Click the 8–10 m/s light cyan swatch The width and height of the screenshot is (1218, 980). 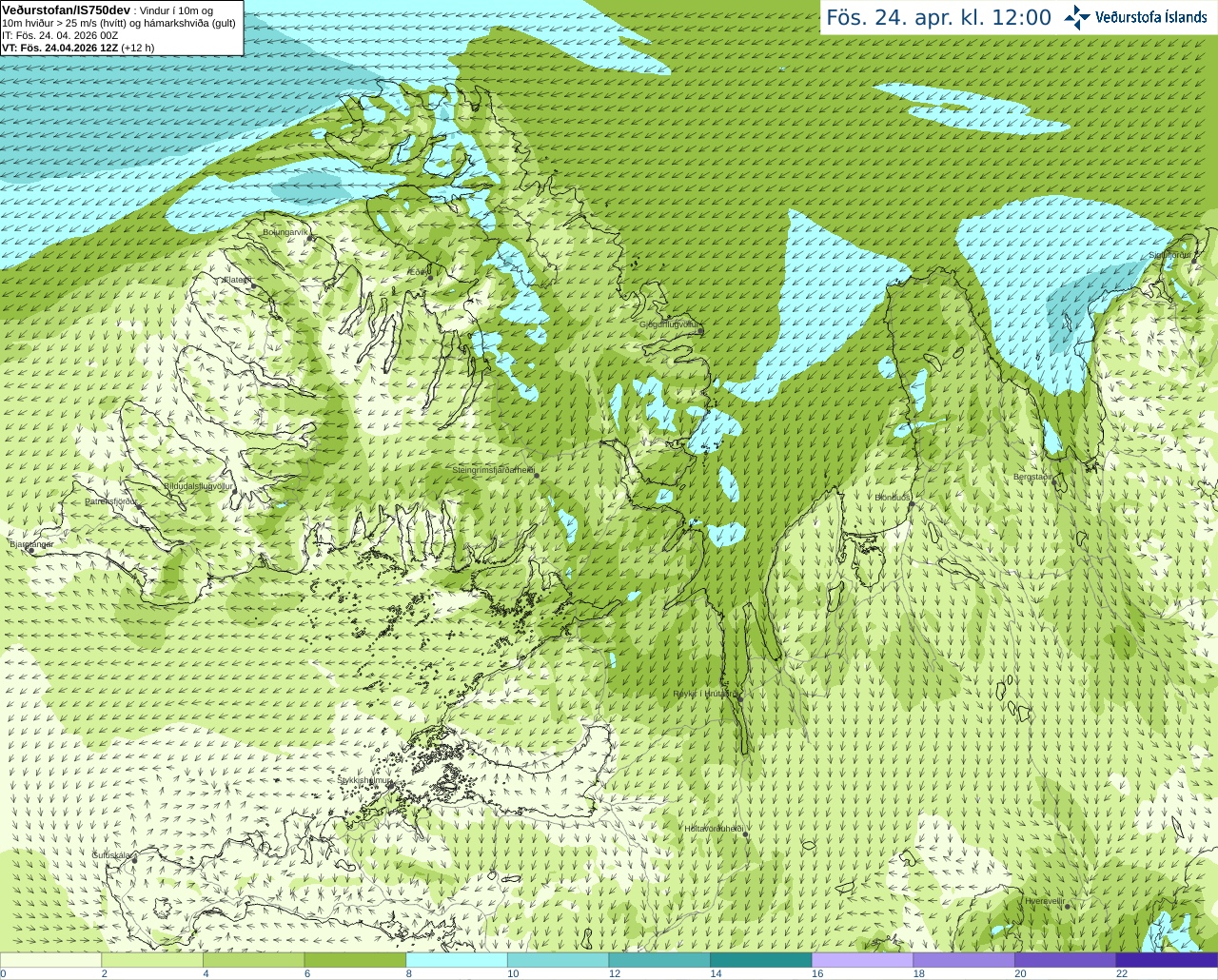[x=457, y=960]
